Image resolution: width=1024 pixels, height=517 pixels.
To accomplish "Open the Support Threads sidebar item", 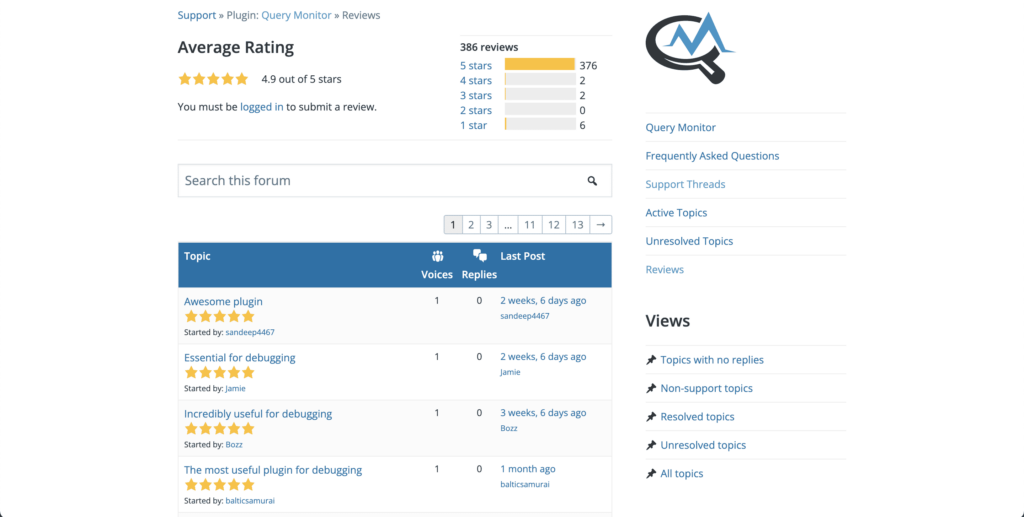I will pyautogui.click(x=685, y=184).
